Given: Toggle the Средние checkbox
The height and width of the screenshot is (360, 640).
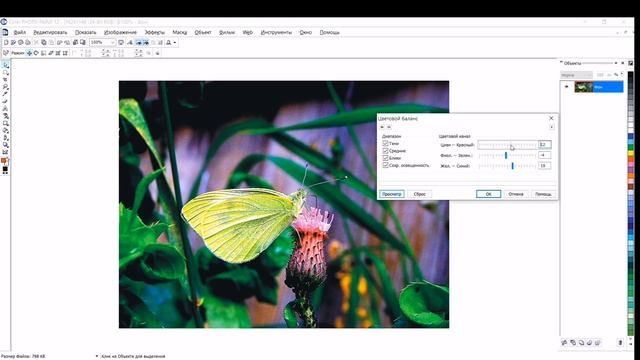Looking at the screenshot, I should (385, 151).
